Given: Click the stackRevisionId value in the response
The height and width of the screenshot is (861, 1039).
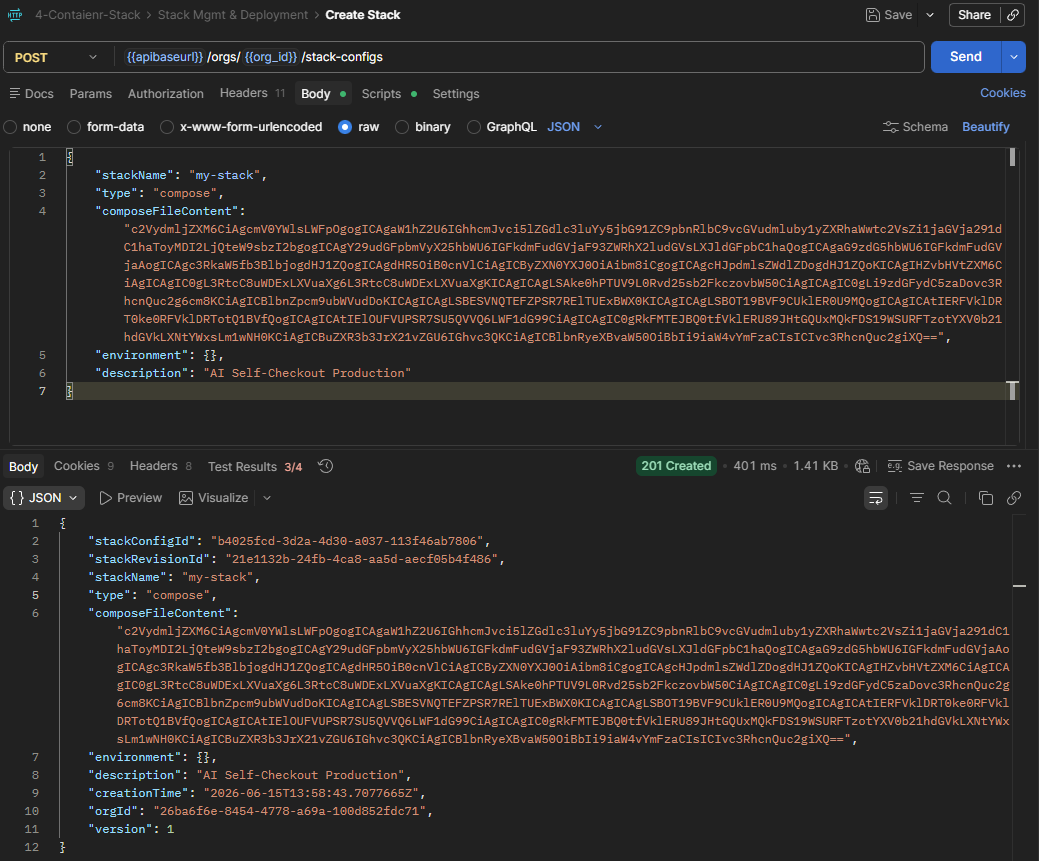Looking at the screenshot, I should pos(361,559).
